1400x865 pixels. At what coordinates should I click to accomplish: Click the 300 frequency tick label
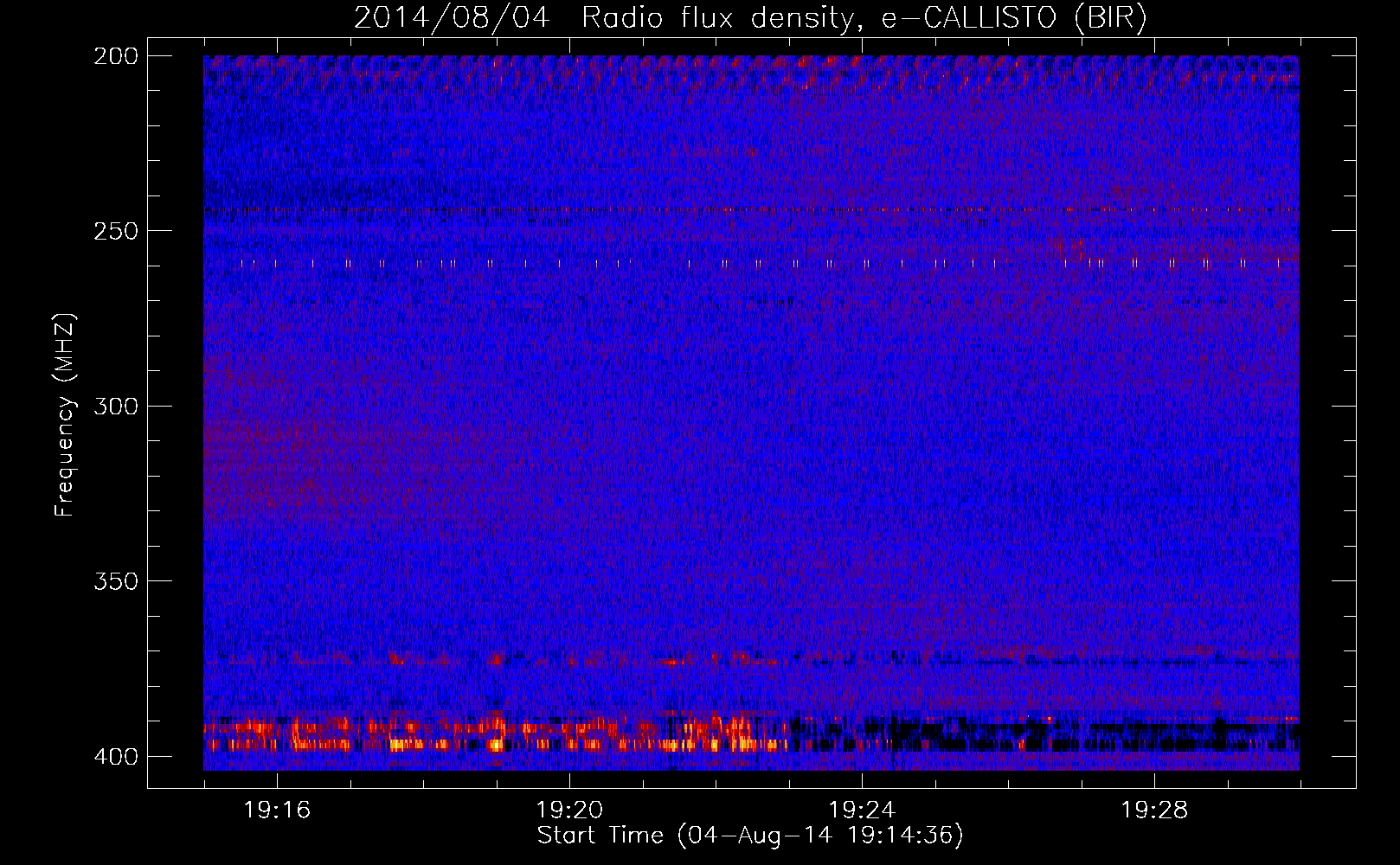click(115, 407)
